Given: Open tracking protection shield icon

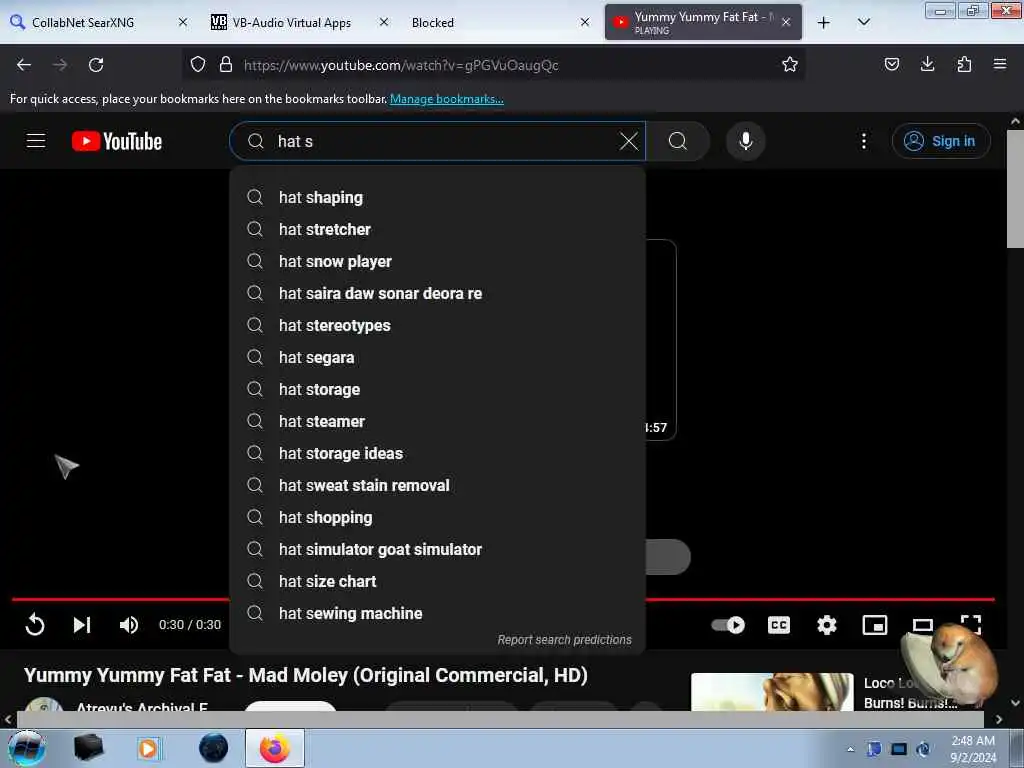Looking at the screenshot, I should [198, 64].
